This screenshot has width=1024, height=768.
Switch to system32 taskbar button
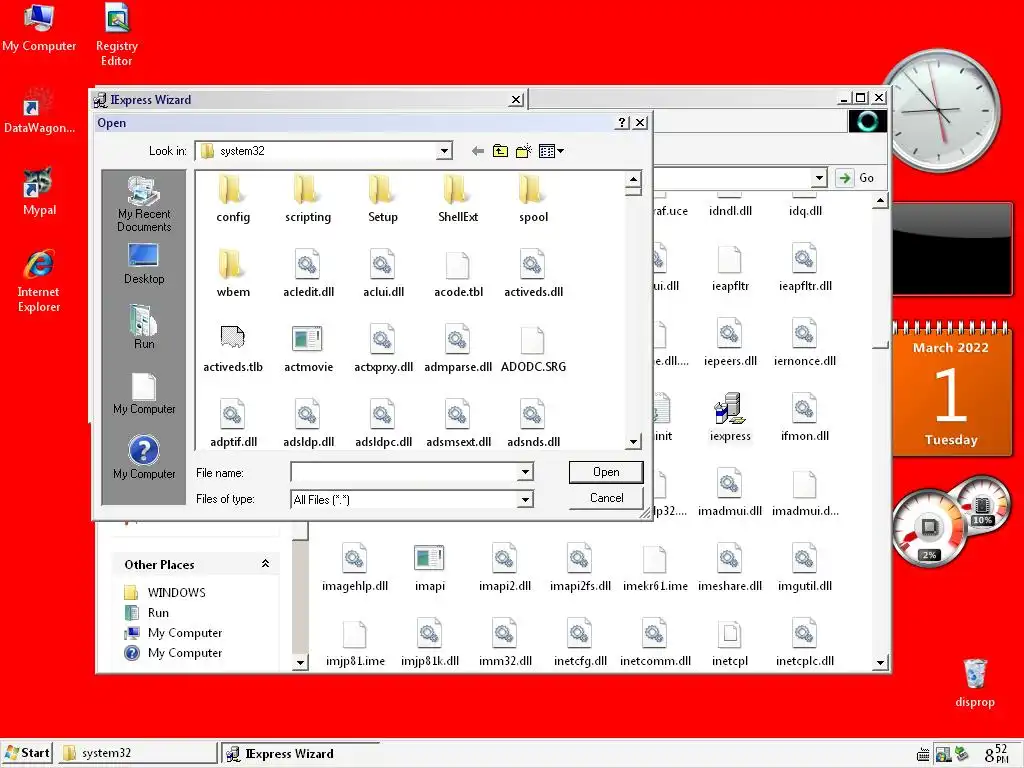tap(136, 753)
